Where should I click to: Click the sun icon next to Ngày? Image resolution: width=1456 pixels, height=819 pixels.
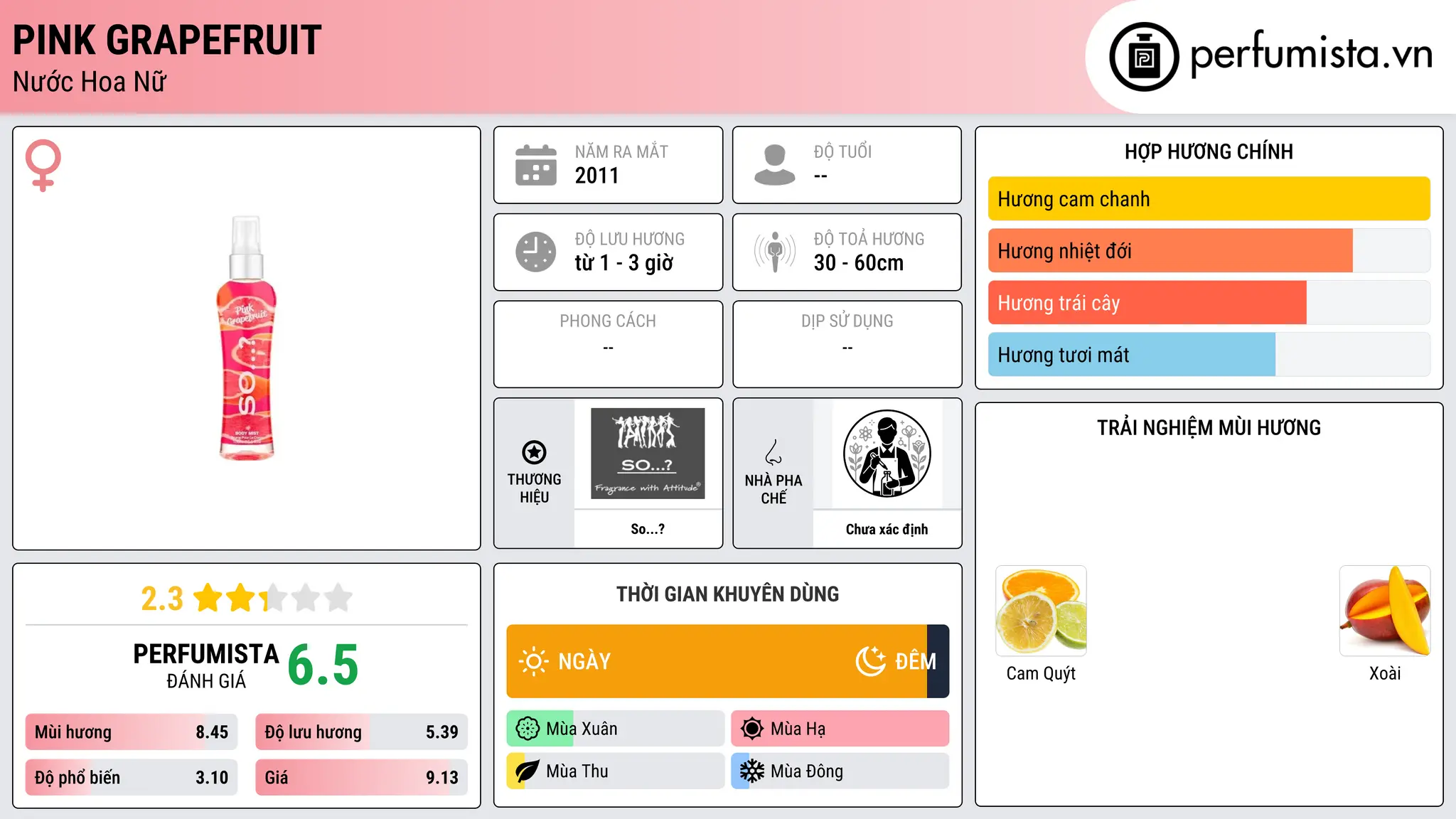pyautogui.click(x=534, y=661)
